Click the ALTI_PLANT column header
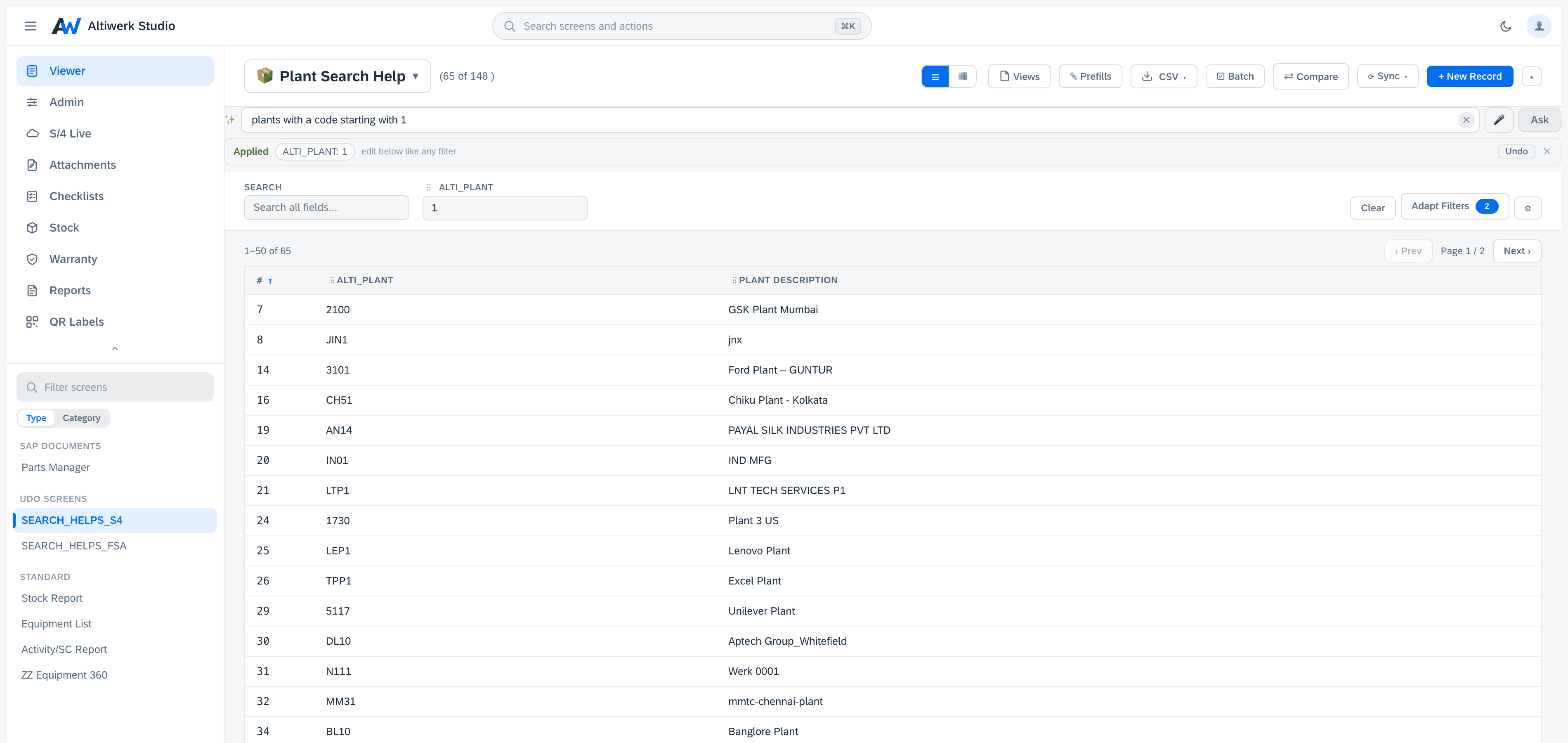Image resolution: width=1568 pixels, height=743 pixels. (365, 280)
